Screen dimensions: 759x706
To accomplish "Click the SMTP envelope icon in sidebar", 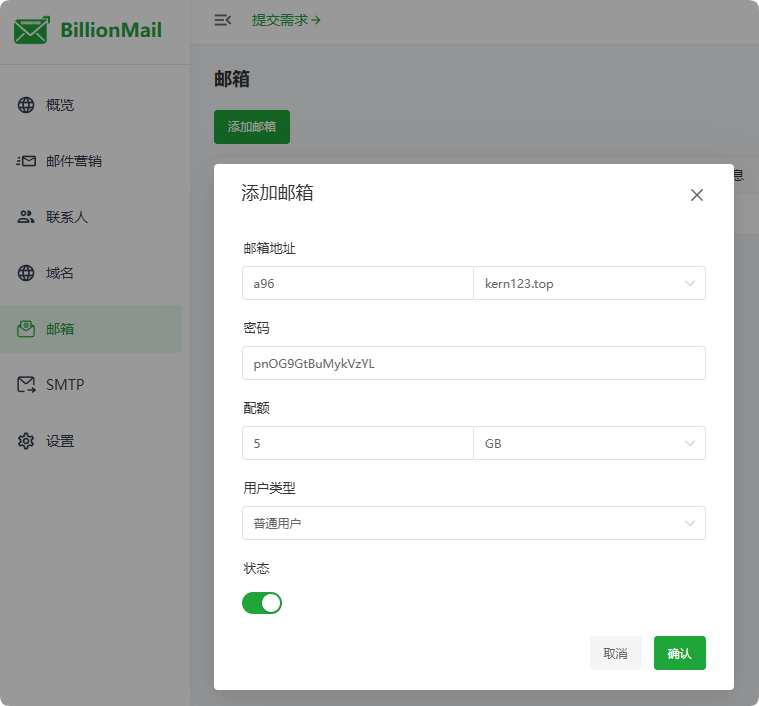I will 26,385.
